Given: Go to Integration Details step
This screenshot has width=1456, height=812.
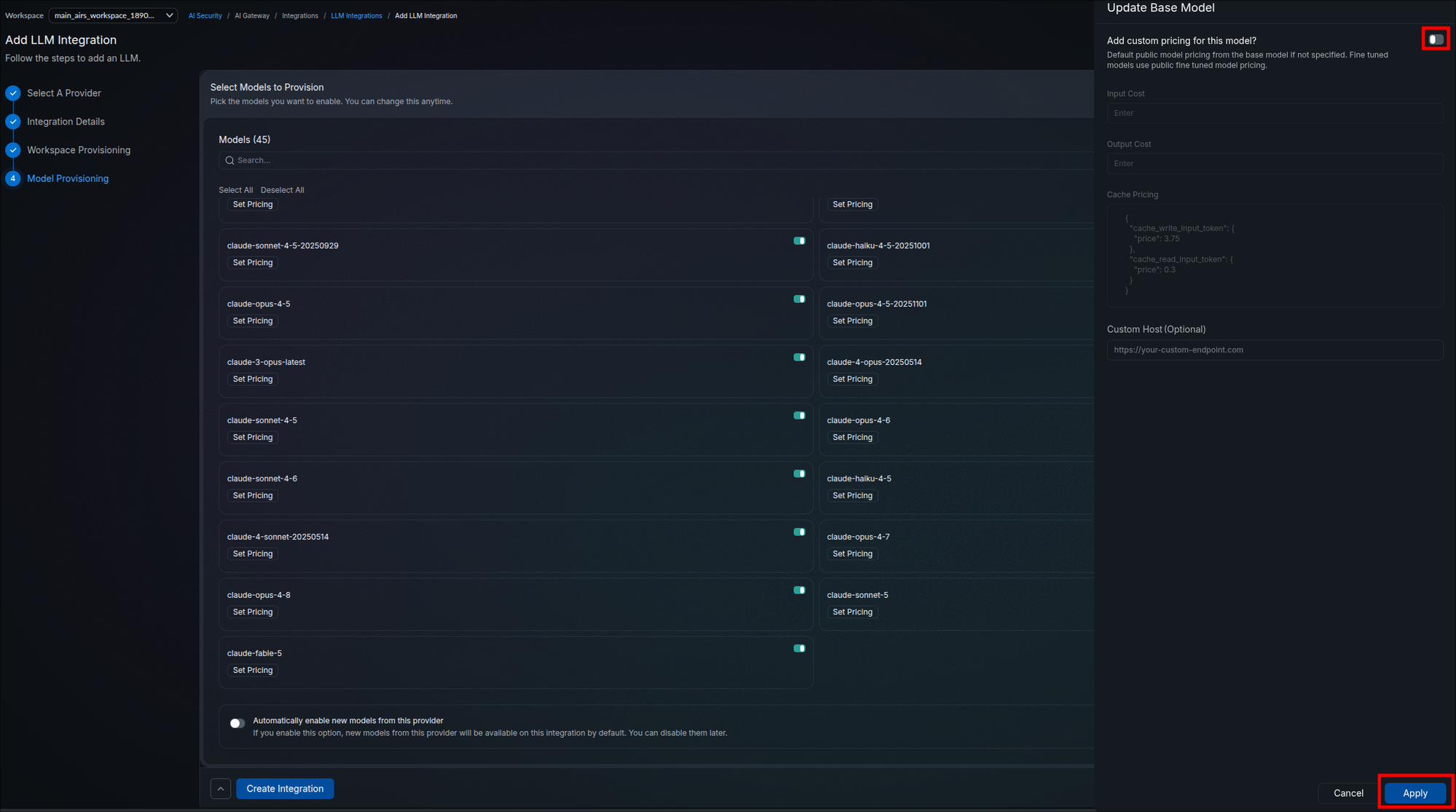Looking at the screenshot, I should tap(66, 122).
